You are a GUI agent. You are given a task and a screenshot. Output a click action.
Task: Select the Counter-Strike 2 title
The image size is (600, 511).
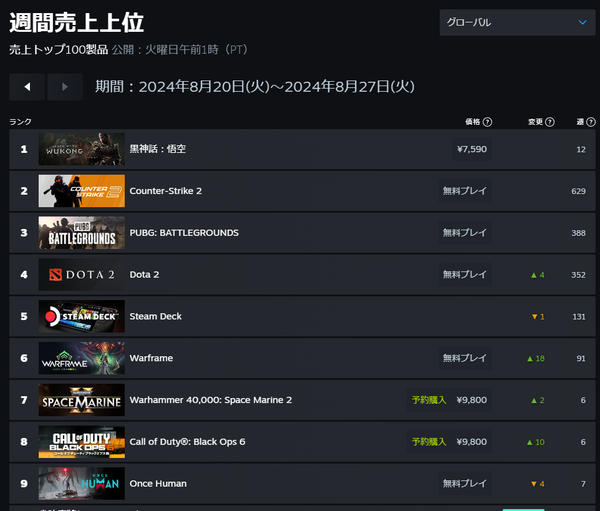pyautogui.click(x=165, y=191)
